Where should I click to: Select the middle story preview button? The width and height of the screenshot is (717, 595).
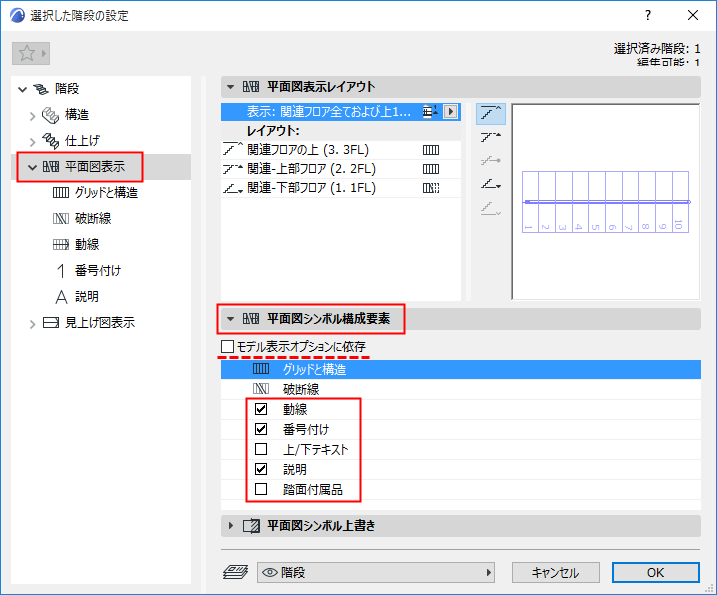(x=491, y=161)
